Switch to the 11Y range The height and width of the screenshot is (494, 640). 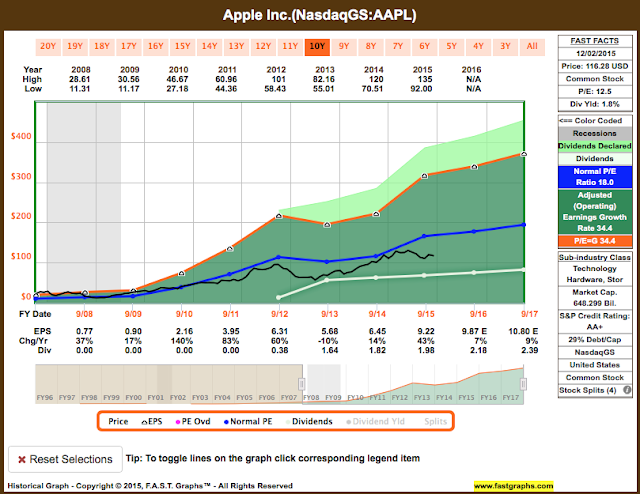pyautogui.click(x=290, y=47)
